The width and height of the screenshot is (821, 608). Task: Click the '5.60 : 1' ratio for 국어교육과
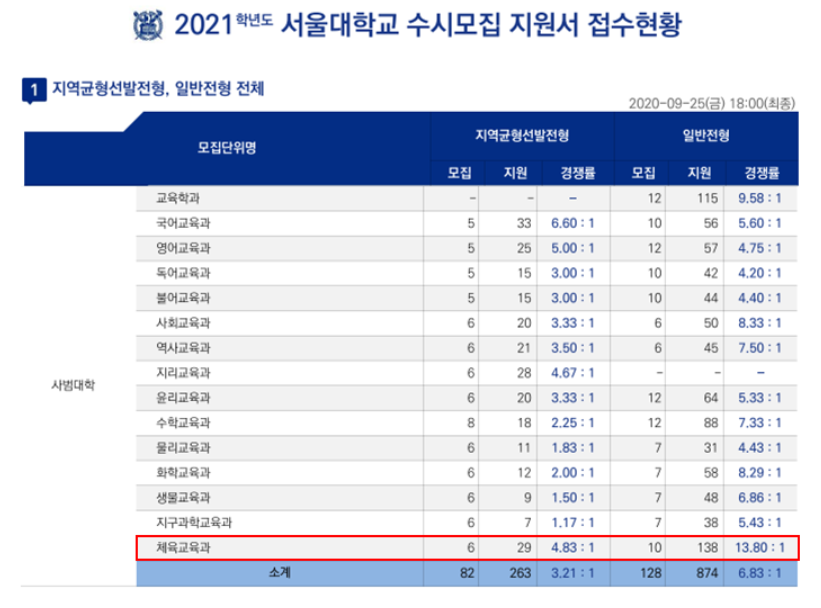(x=760, y=223)
